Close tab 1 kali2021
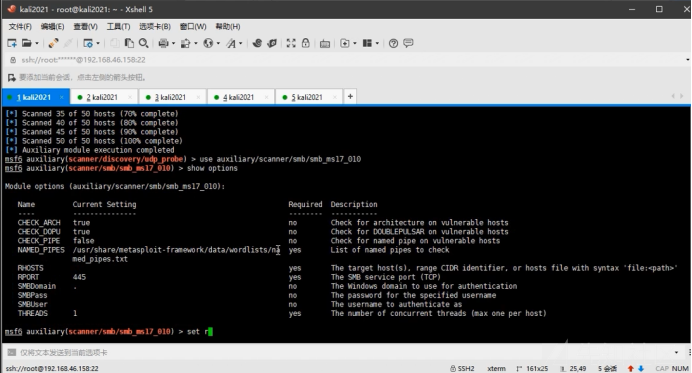Screen dimensions: 692x373 tap(62, 97)
